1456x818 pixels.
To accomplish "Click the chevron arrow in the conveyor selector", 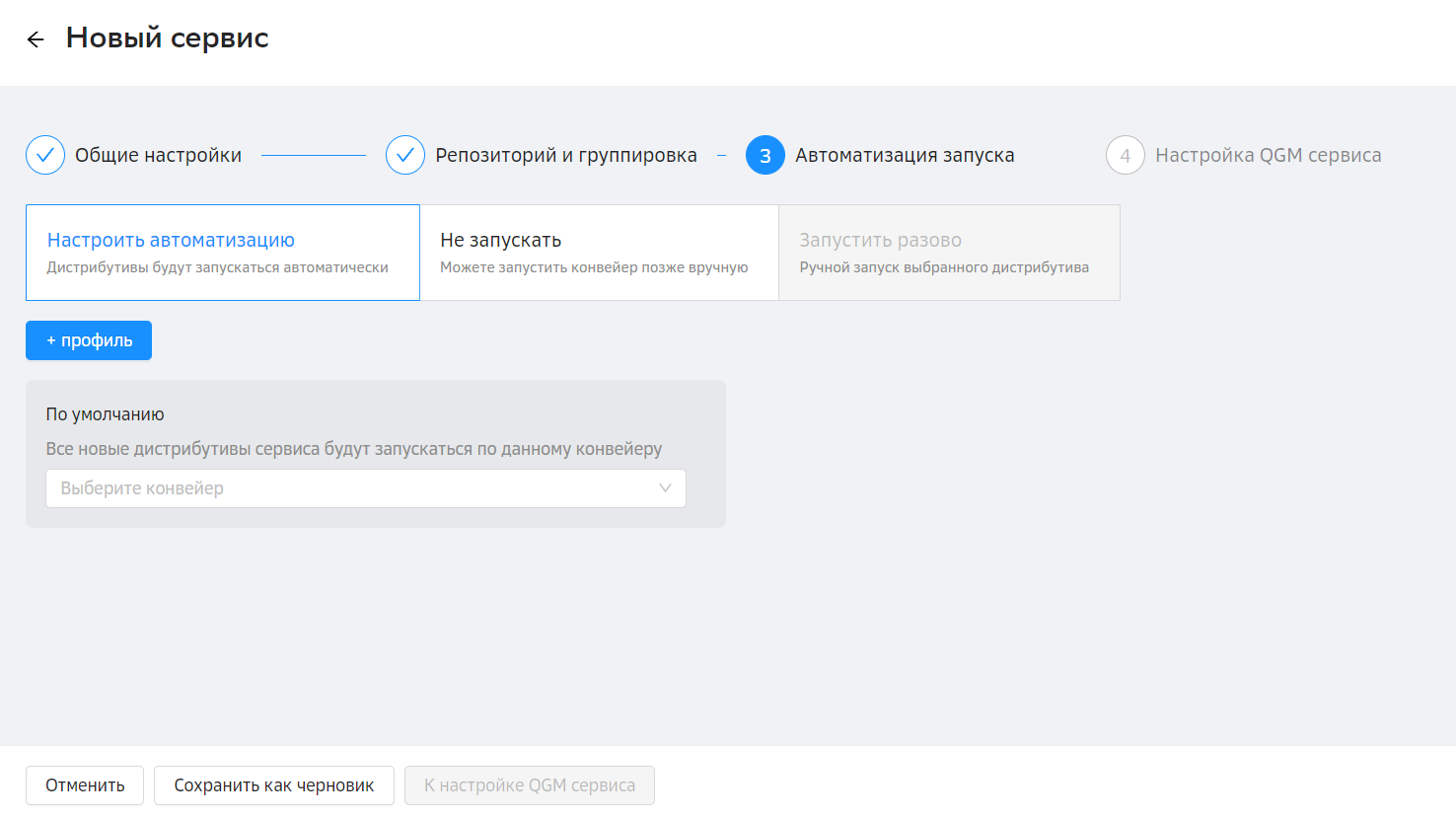I will click(665, 488).
